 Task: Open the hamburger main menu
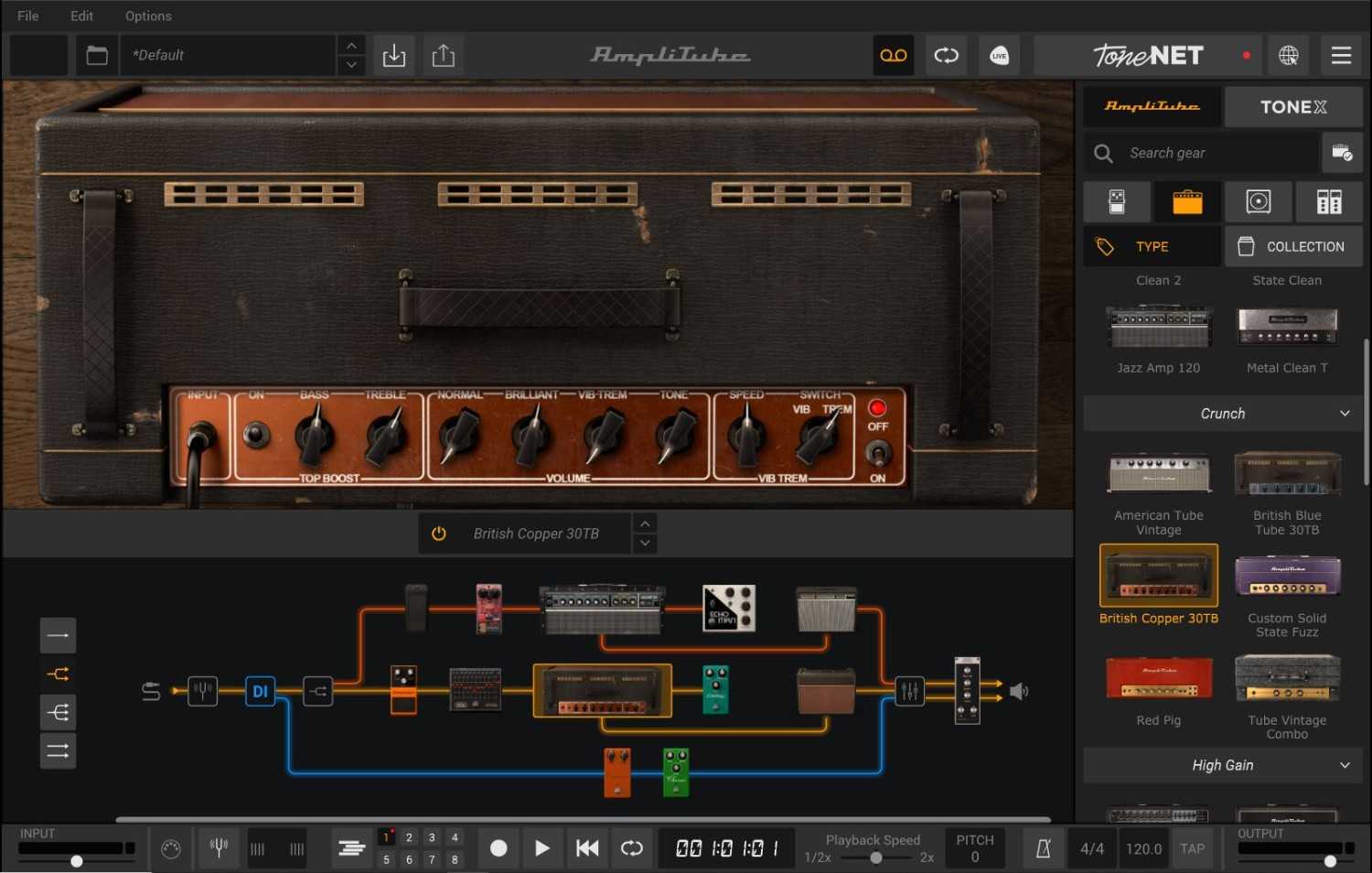pos(1341,56)
